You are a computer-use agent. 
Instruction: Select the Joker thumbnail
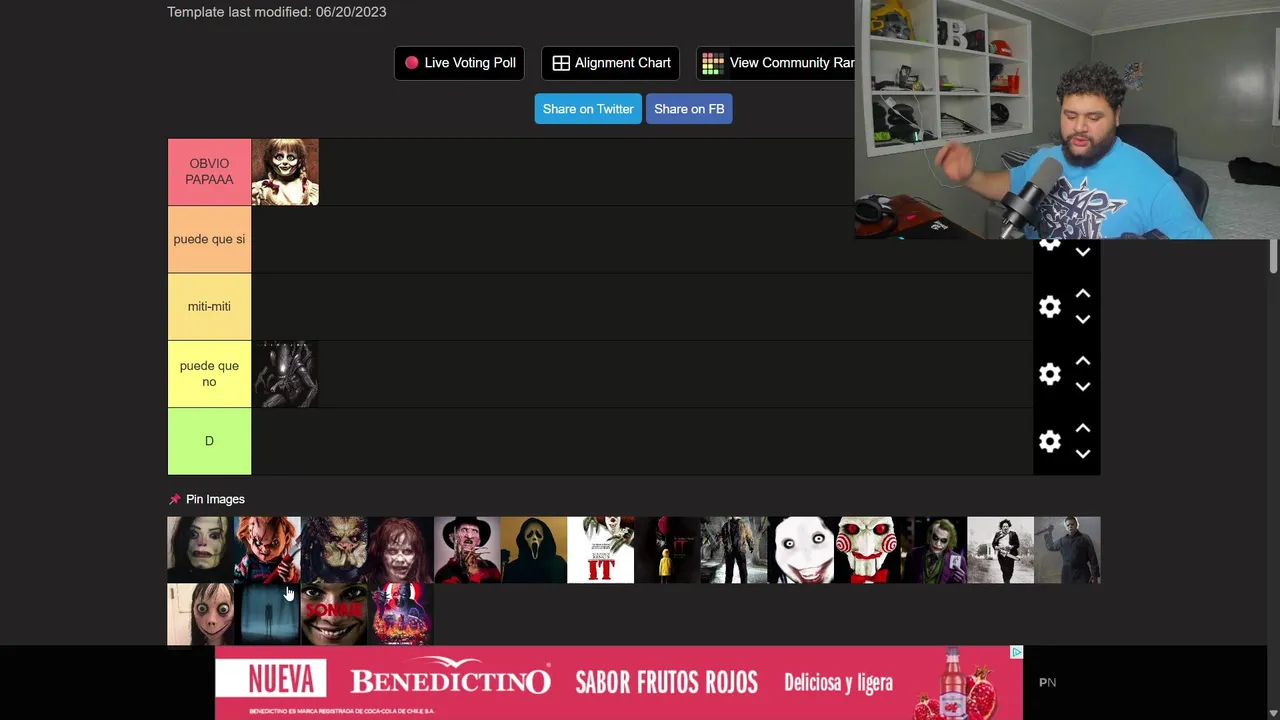(934, 550)
